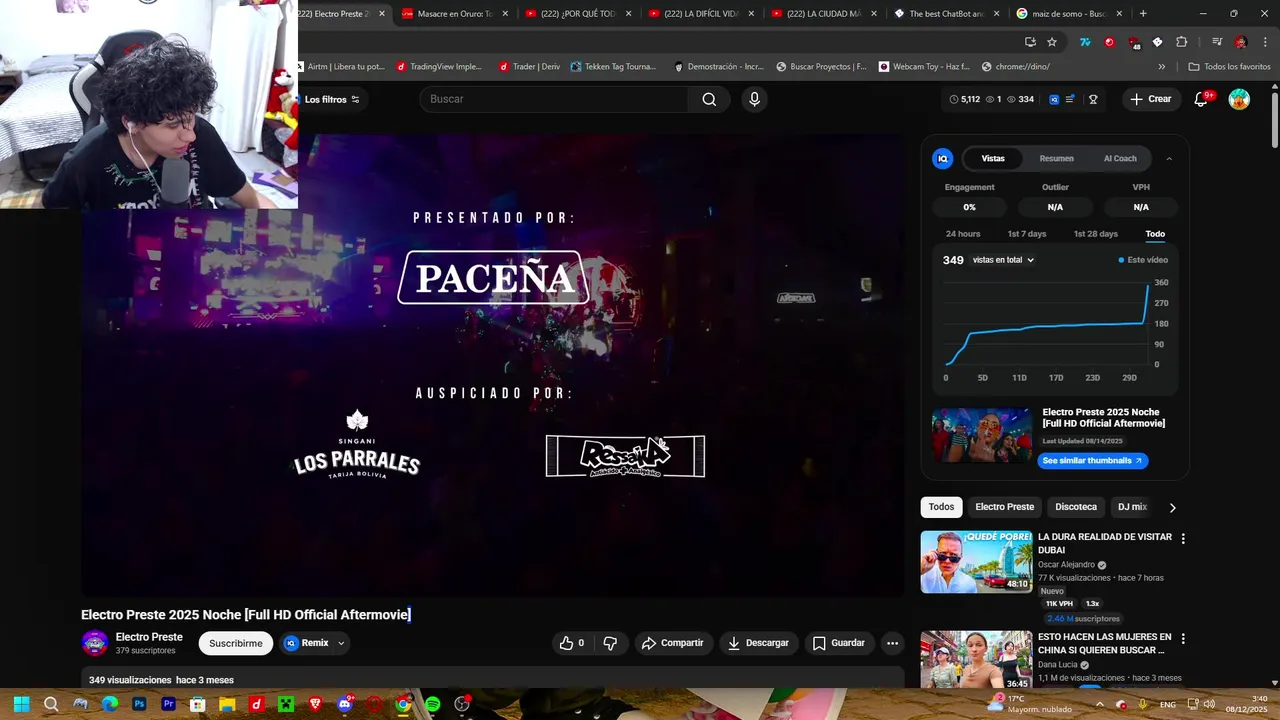Click the Suscribirme button
Screen dimensions: 1280x720
[236, 643]
